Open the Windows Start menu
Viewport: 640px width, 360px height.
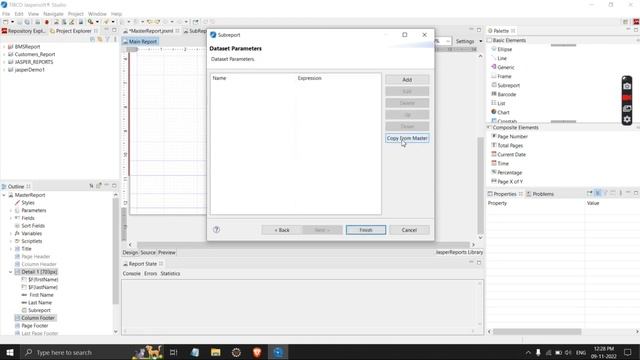[10, 352]
